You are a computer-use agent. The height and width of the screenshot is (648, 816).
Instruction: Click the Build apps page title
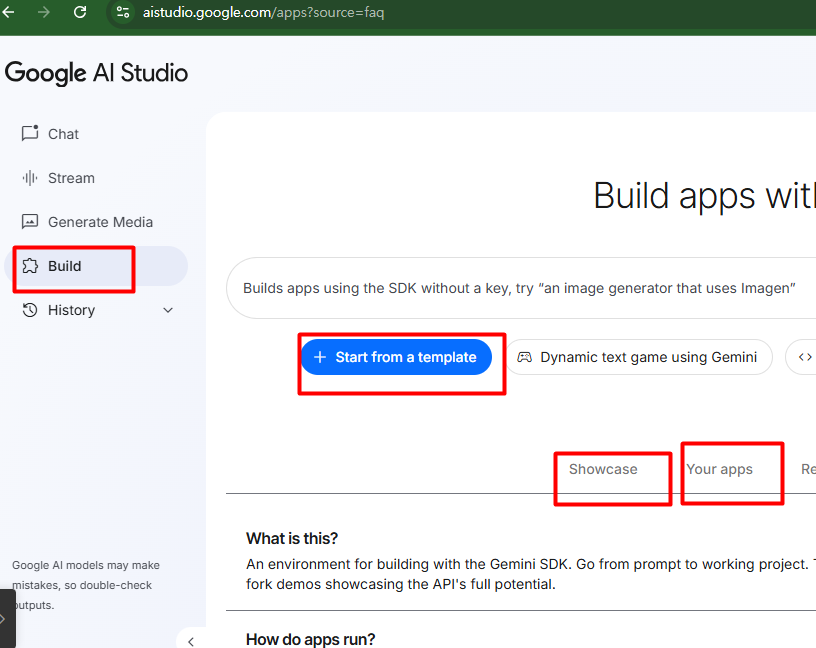point(705,196)
